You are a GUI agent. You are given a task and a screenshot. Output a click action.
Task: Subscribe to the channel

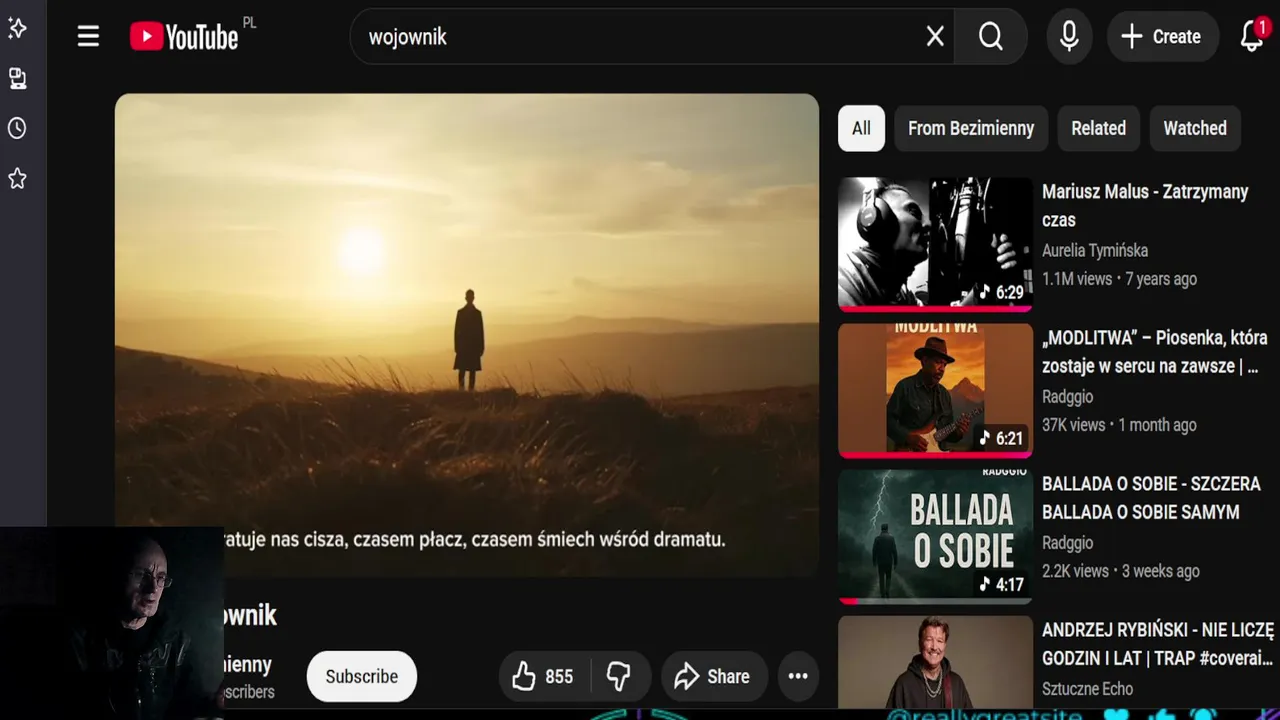point(362,676)
